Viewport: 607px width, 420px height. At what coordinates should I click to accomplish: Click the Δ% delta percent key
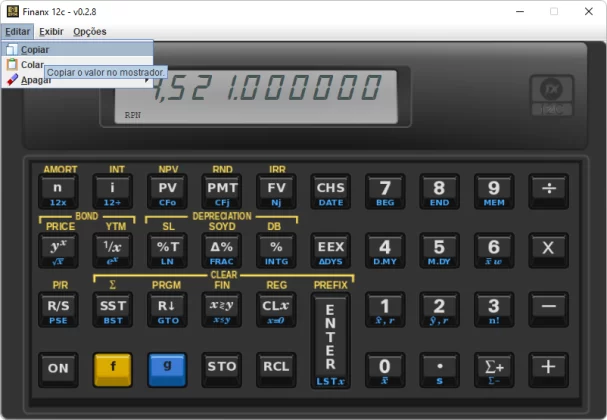click(x=222, y=250)
